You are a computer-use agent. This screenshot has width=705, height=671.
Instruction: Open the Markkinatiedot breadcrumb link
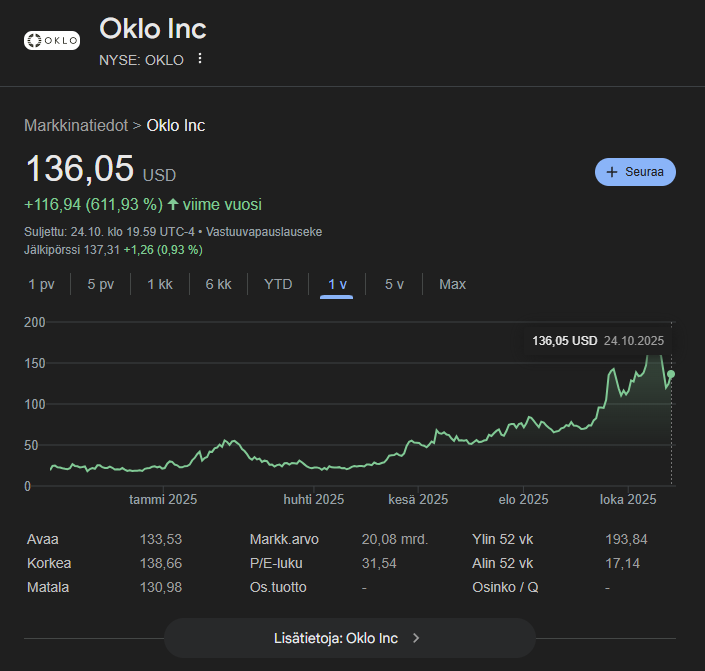76,125
